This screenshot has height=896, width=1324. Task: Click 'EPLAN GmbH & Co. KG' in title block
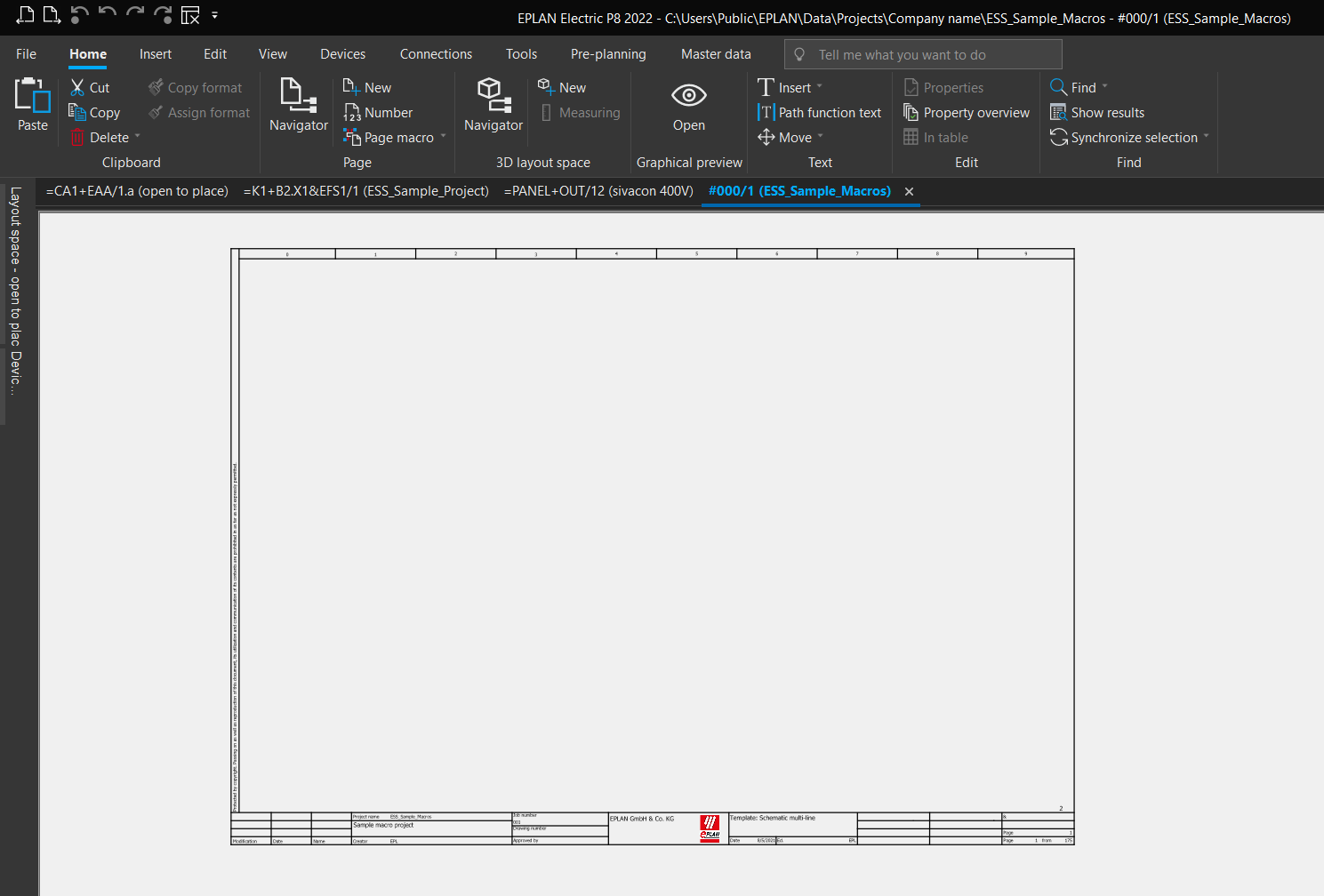(642, 819)
